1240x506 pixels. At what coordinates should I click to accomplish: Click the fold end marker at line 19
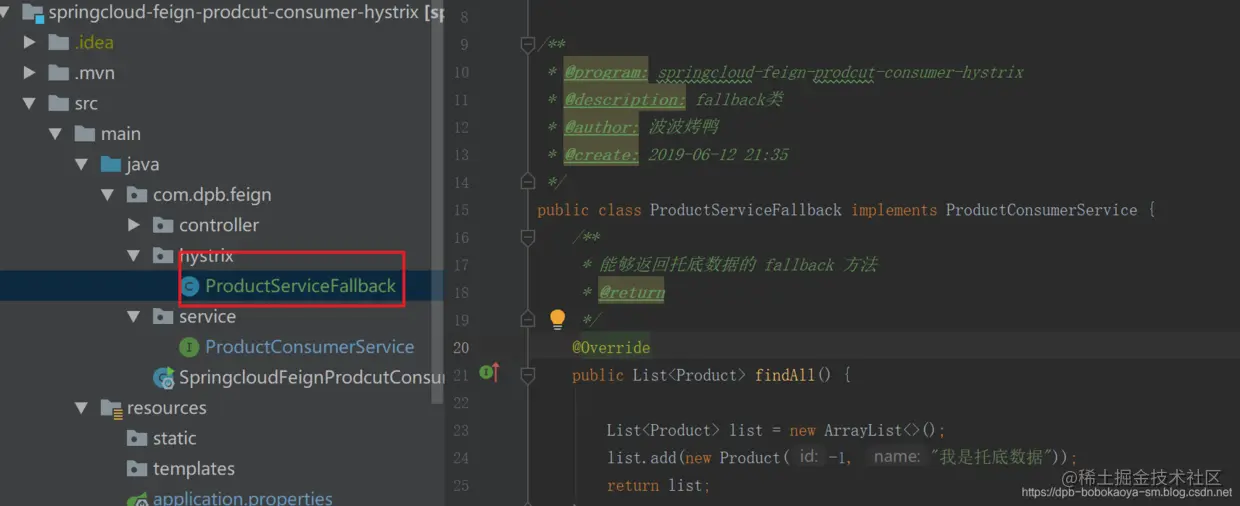(x=528, y=319)
